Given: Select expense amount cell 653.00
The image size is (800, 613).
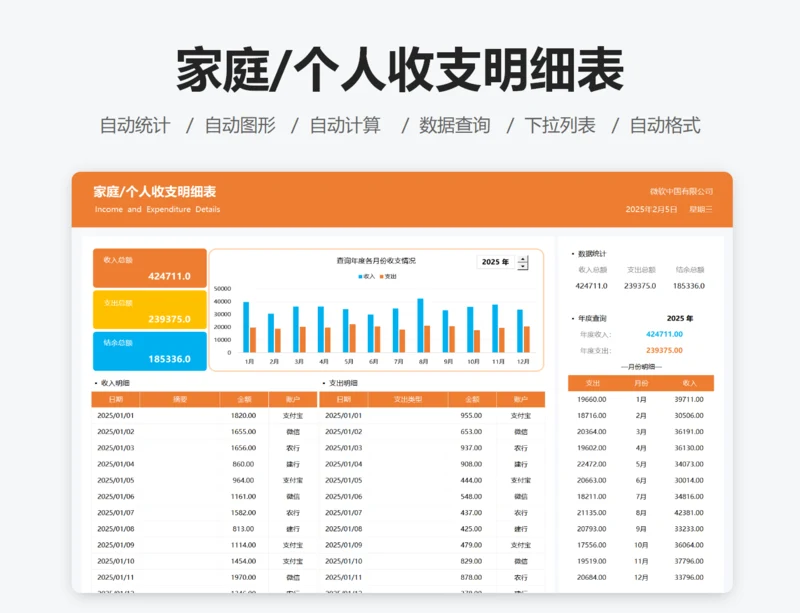Looking at the screenshot, I should click(x=471, y=432).
